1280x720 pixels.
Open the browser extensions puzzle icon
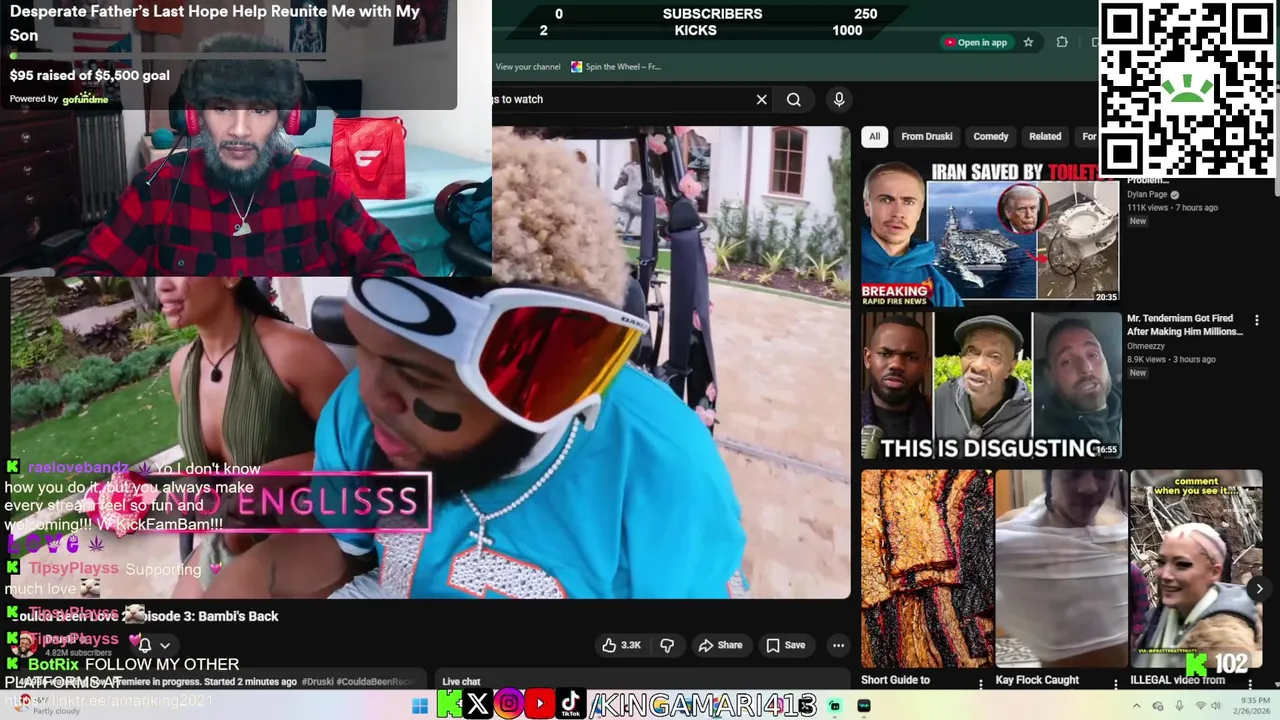[1062, 42]
